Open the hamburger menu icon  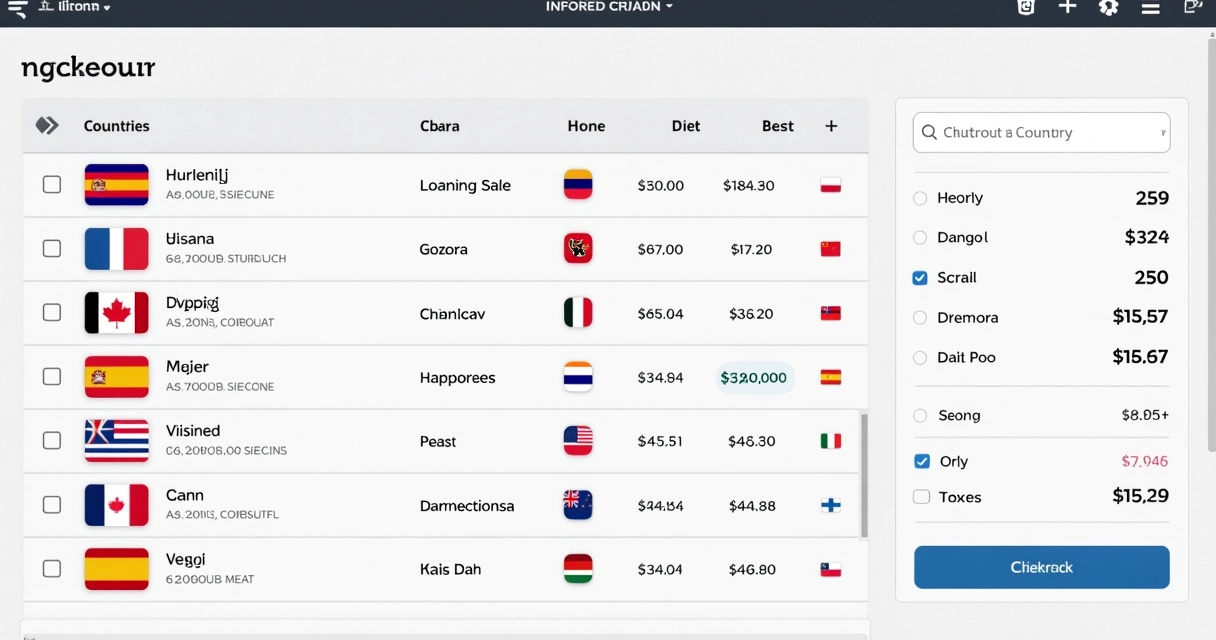pyautogui.click(x=18, y=8)
